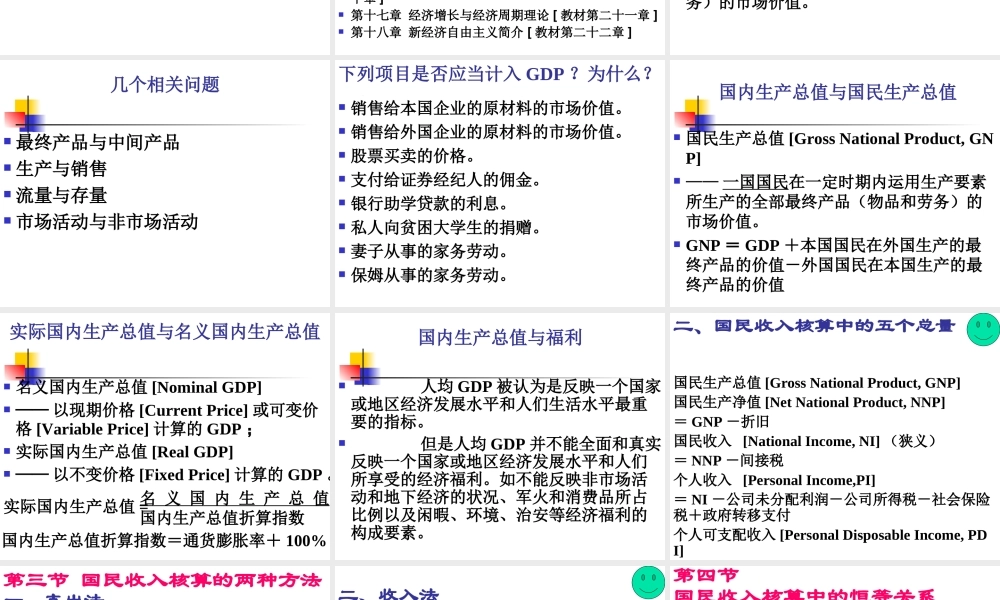Click the green smiley icon on the five totals slide
The image size is (1000, 600).
pyautogui.click(x=983, y=328)
